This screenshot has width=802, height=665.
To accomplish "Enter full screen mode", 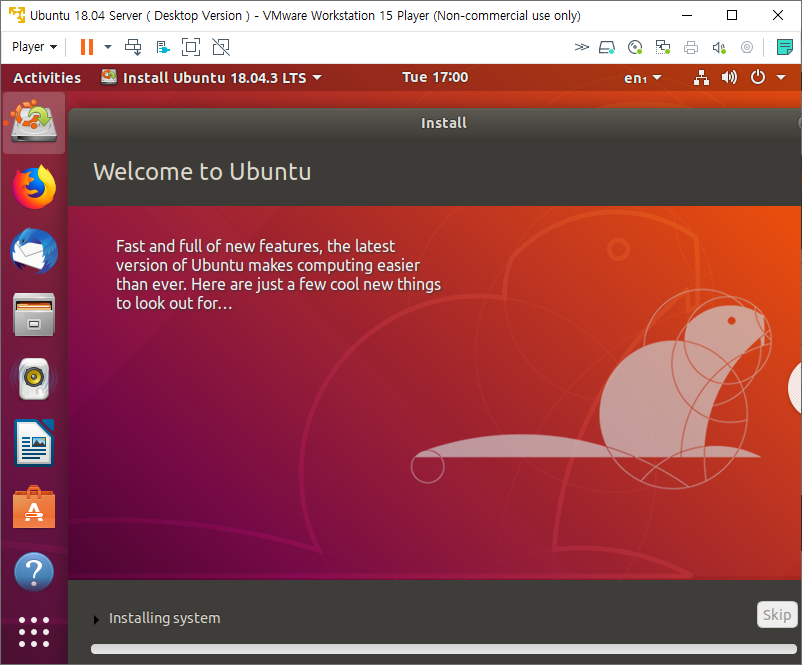I will (191, 47).
